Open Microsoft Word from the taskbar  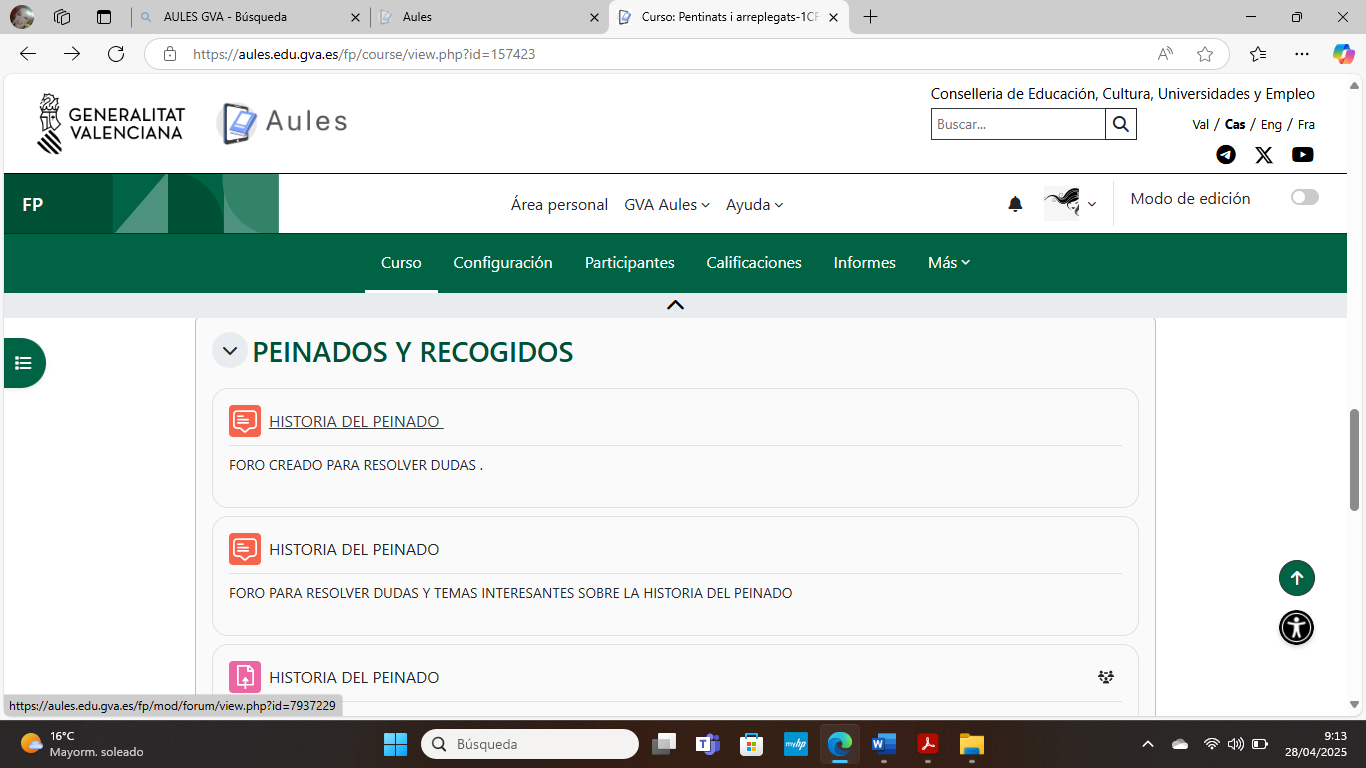click(883, 744)
